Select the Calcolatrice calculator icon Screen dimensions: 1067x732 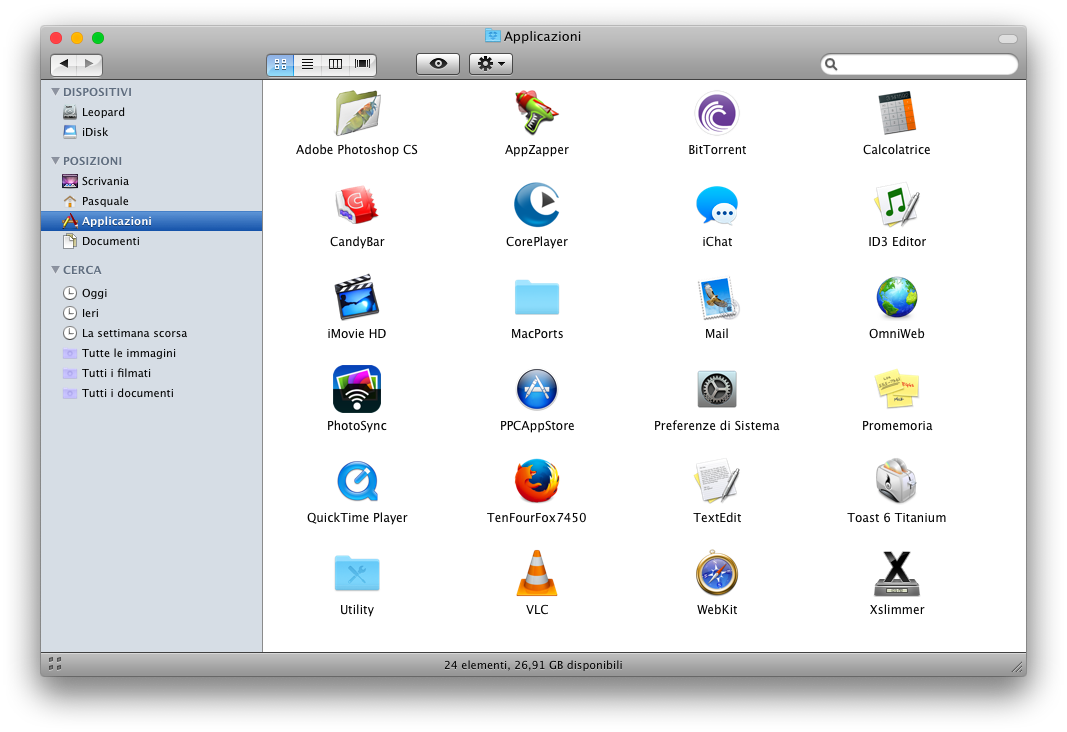click(x=896, y=113)
